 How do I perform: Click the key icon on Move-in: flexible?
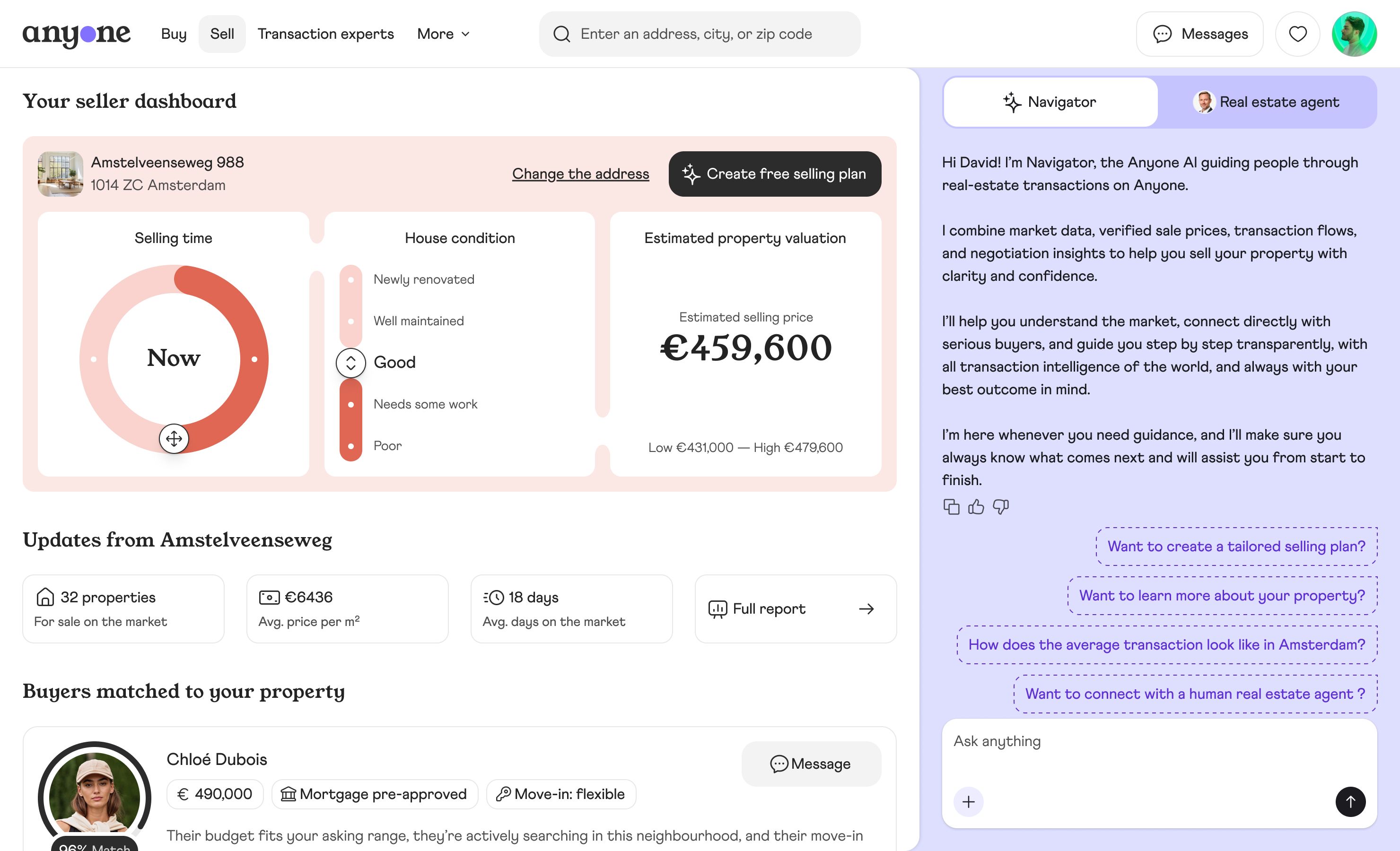click(x=503, y=794)
